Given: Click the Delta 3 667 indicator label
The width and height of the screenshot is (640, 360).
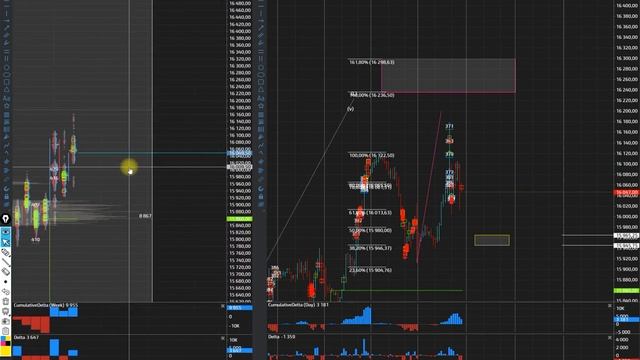Looking at the screenshot, I should [x=26, y=338].
